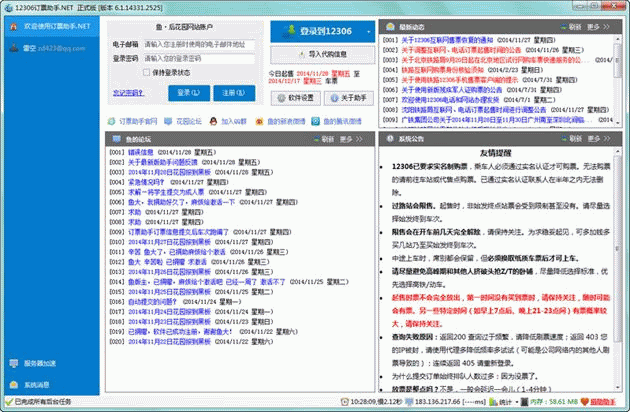Open forum post [001] 错误信息

coord(141,152)
